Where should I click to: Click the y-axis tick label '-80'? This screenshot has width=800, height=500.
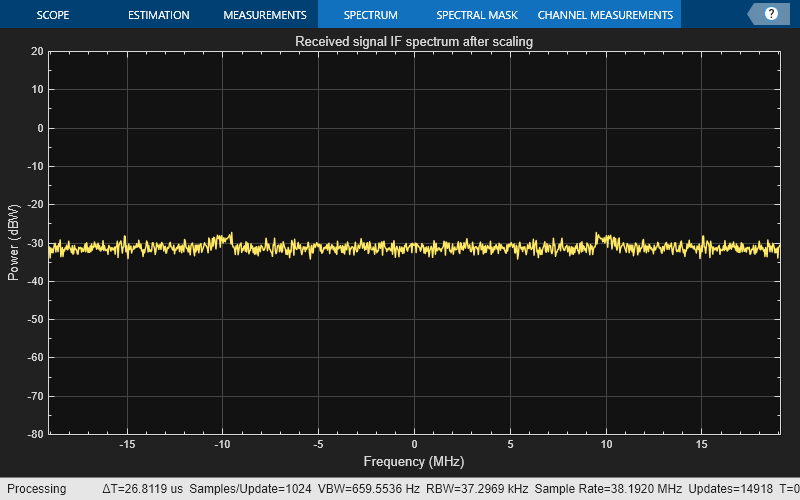click(36, 434)
